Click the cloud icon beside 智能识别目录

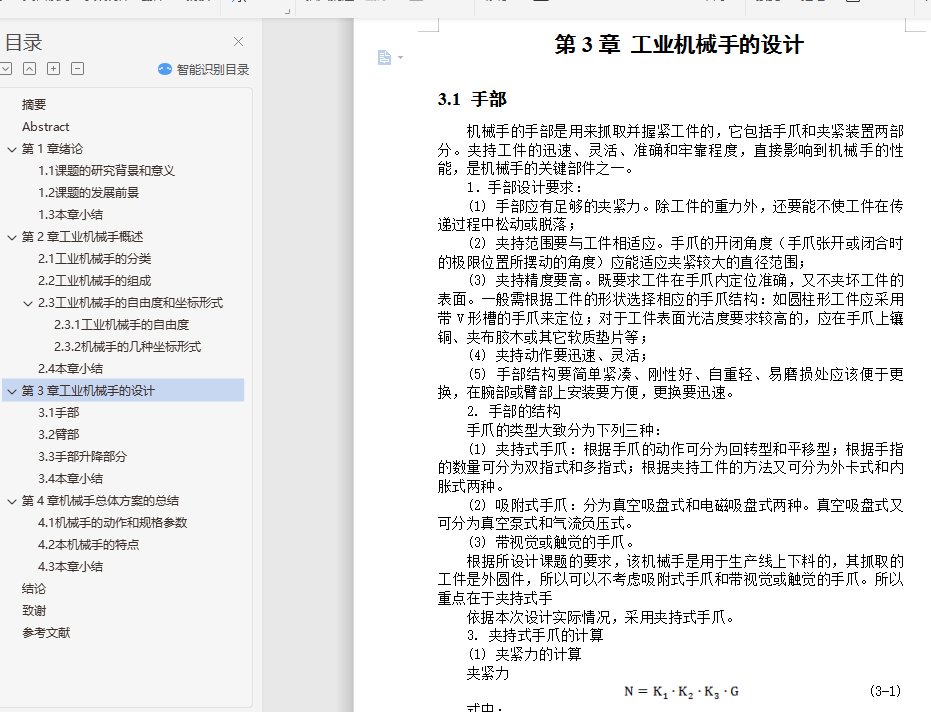pos(164,69)
